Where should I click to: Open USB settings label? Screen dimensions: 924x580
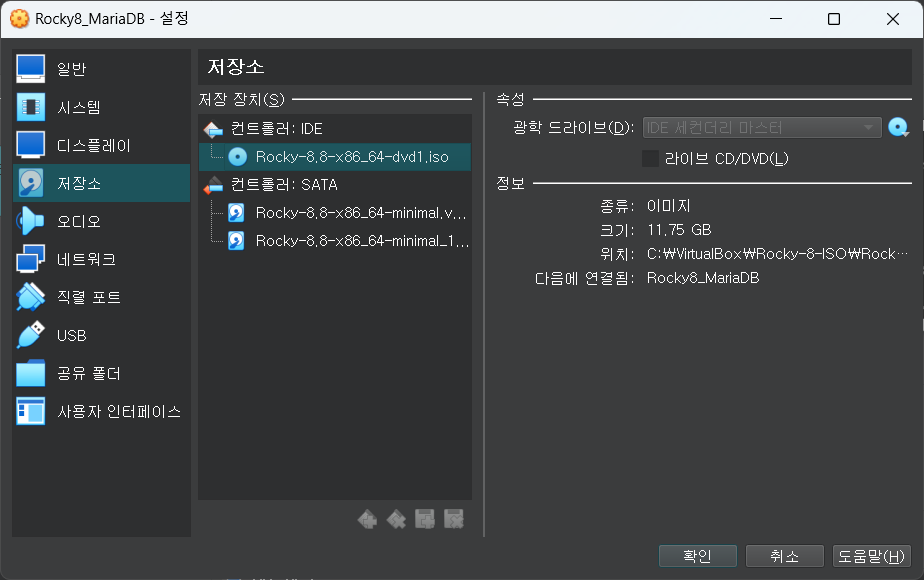tap(72, 335)
